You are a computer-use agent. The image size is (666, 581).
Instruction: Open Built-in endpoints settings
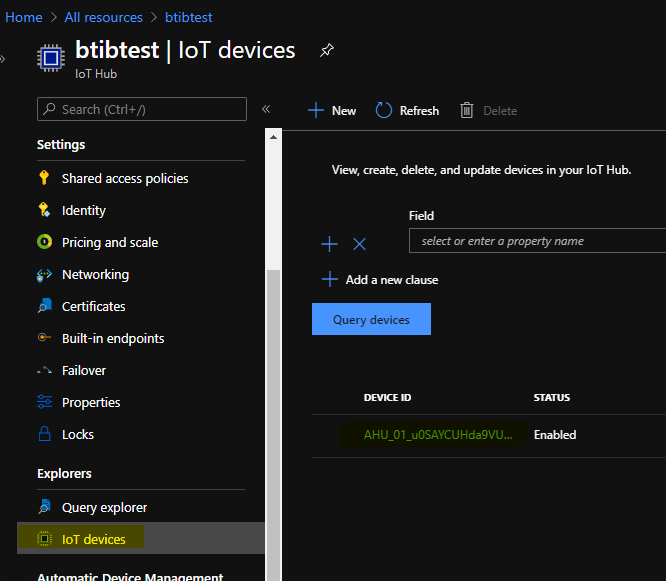coord(112,338)
